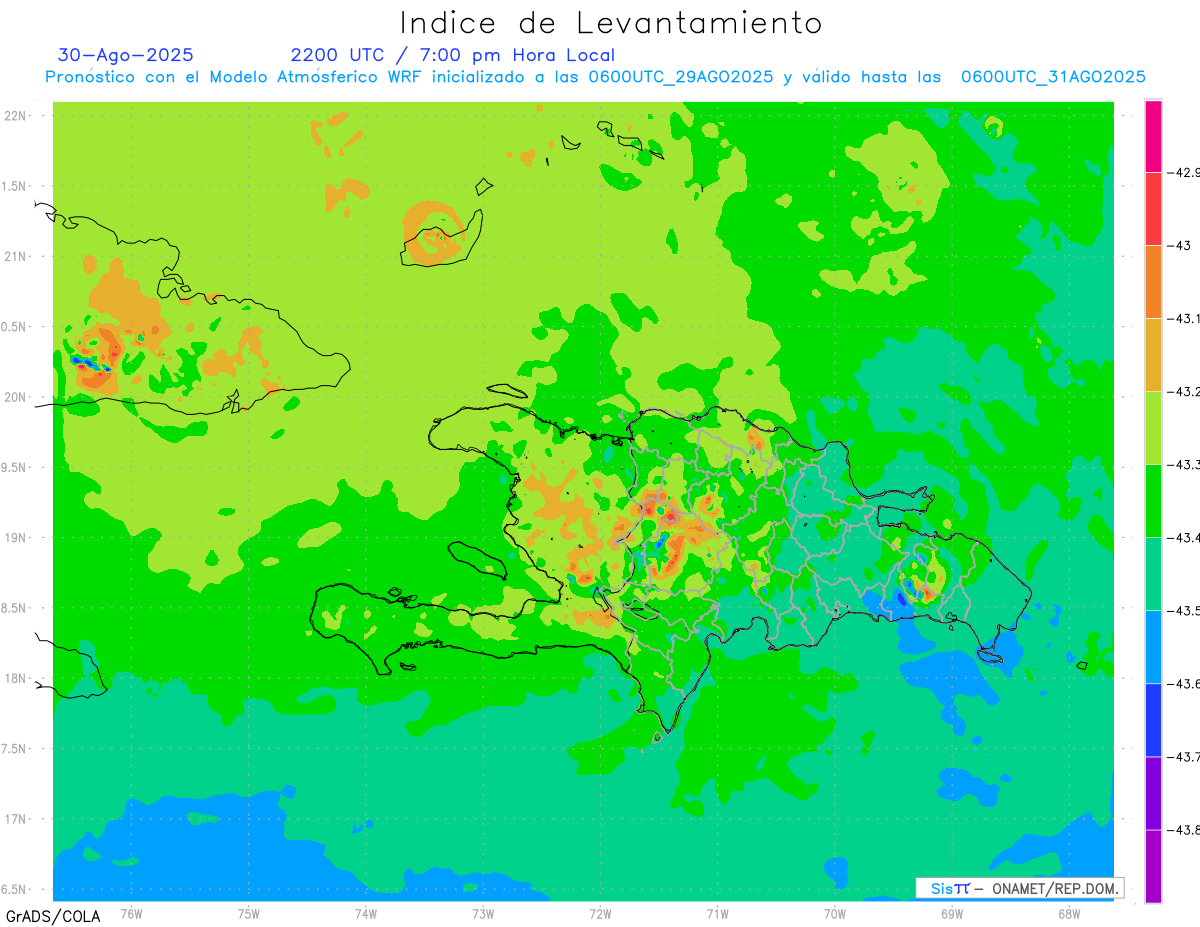Click the teal colorbar swatch between -43.4 and -43.5
Image resolution: width=1200 pixels, height=927 pixels.
[1153, 574]
